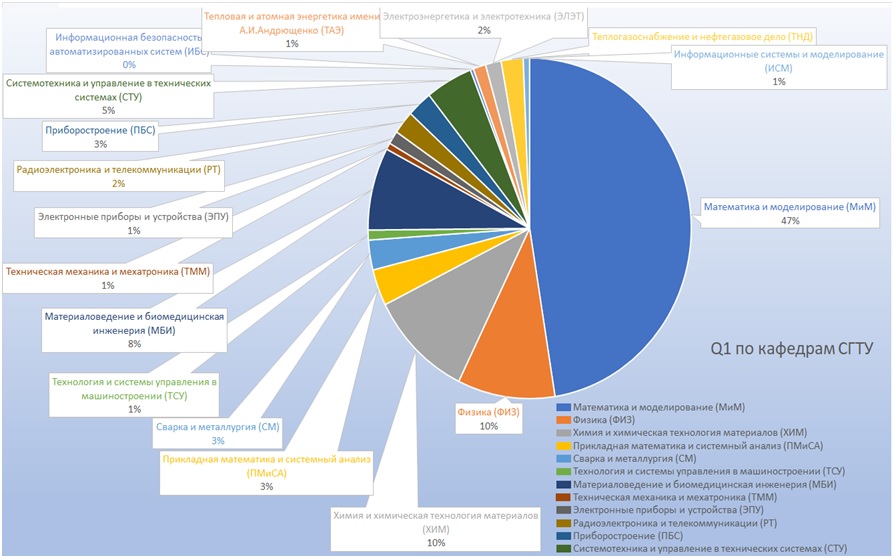Select the gray legend swatch for ХИМ
The height and width of the screenshot is (558, 894).
click(563, 432)
